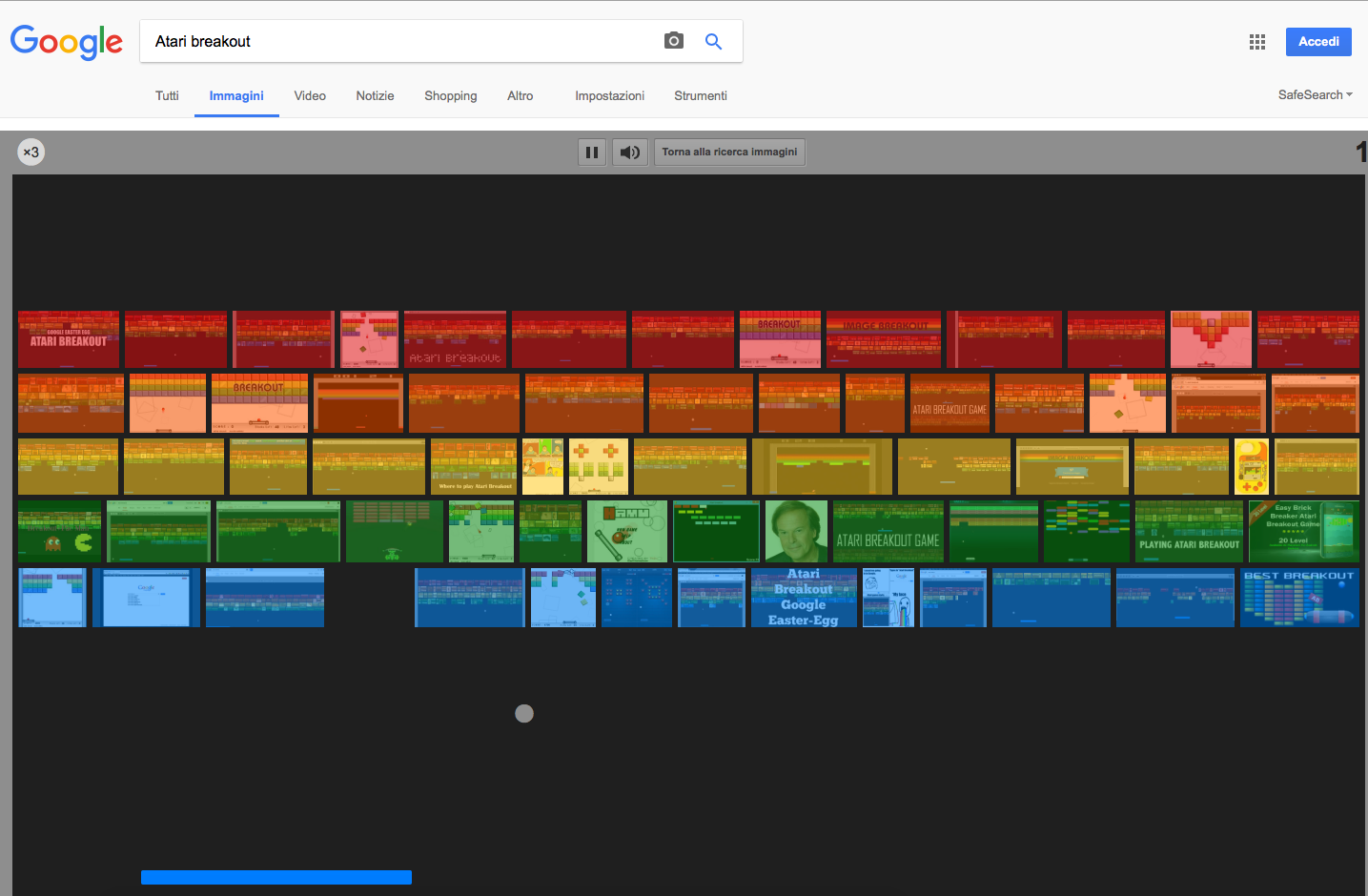
Task: Expand the SafeSearch dropdown
Action: [1315, 95]
